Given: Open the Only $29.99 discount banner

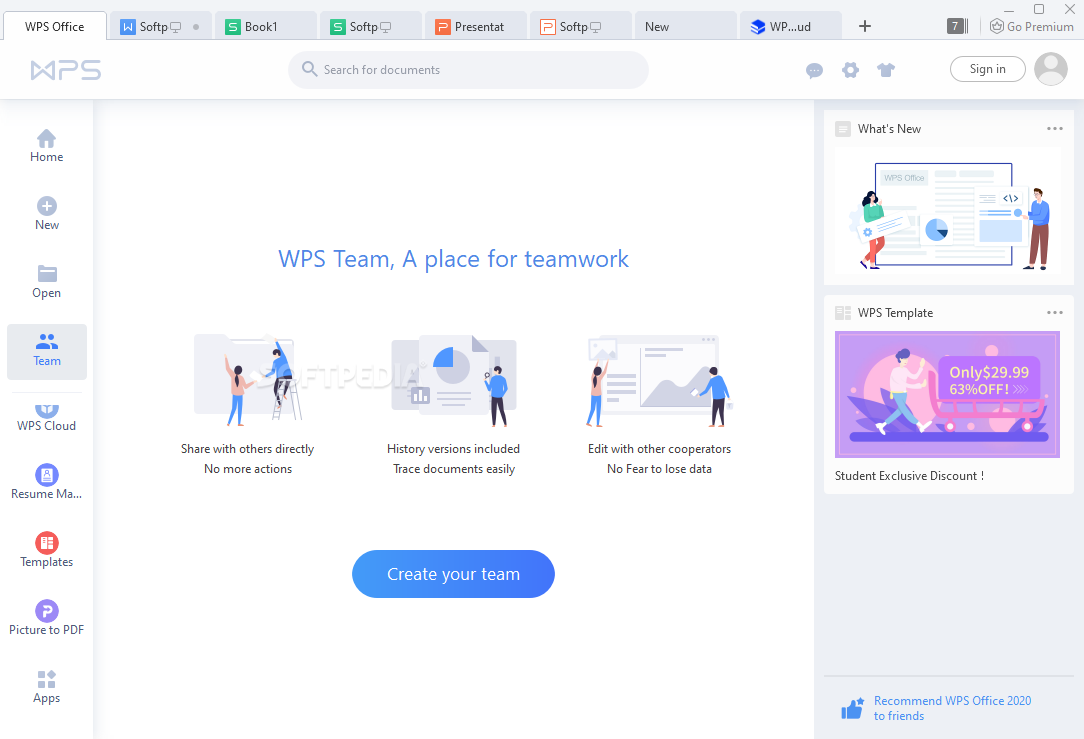Looking at the screenshot, I should click(947, 394).
